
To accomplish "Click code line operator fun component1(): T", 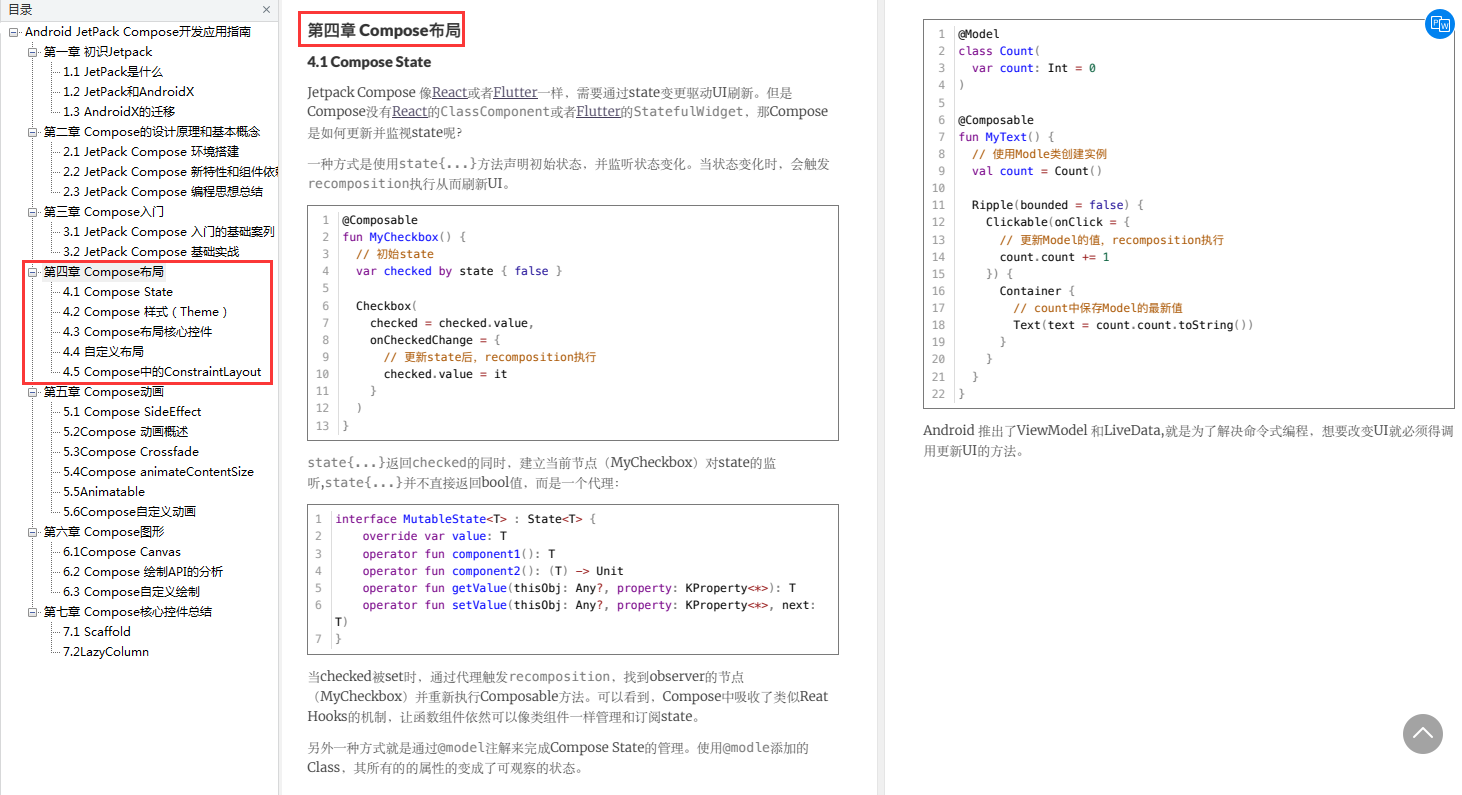I will point(459,553).
